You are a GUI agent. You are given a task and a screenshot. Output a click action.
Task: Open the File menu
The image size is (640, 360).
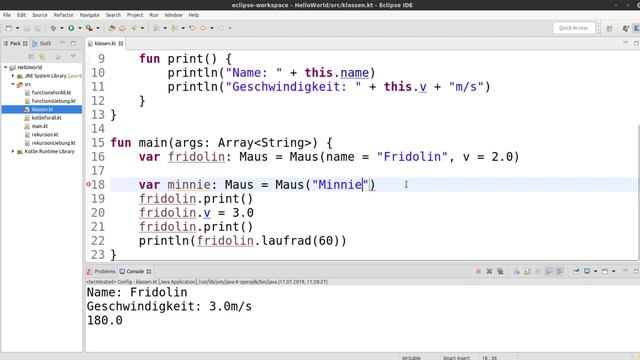click(x=7, y=15)
